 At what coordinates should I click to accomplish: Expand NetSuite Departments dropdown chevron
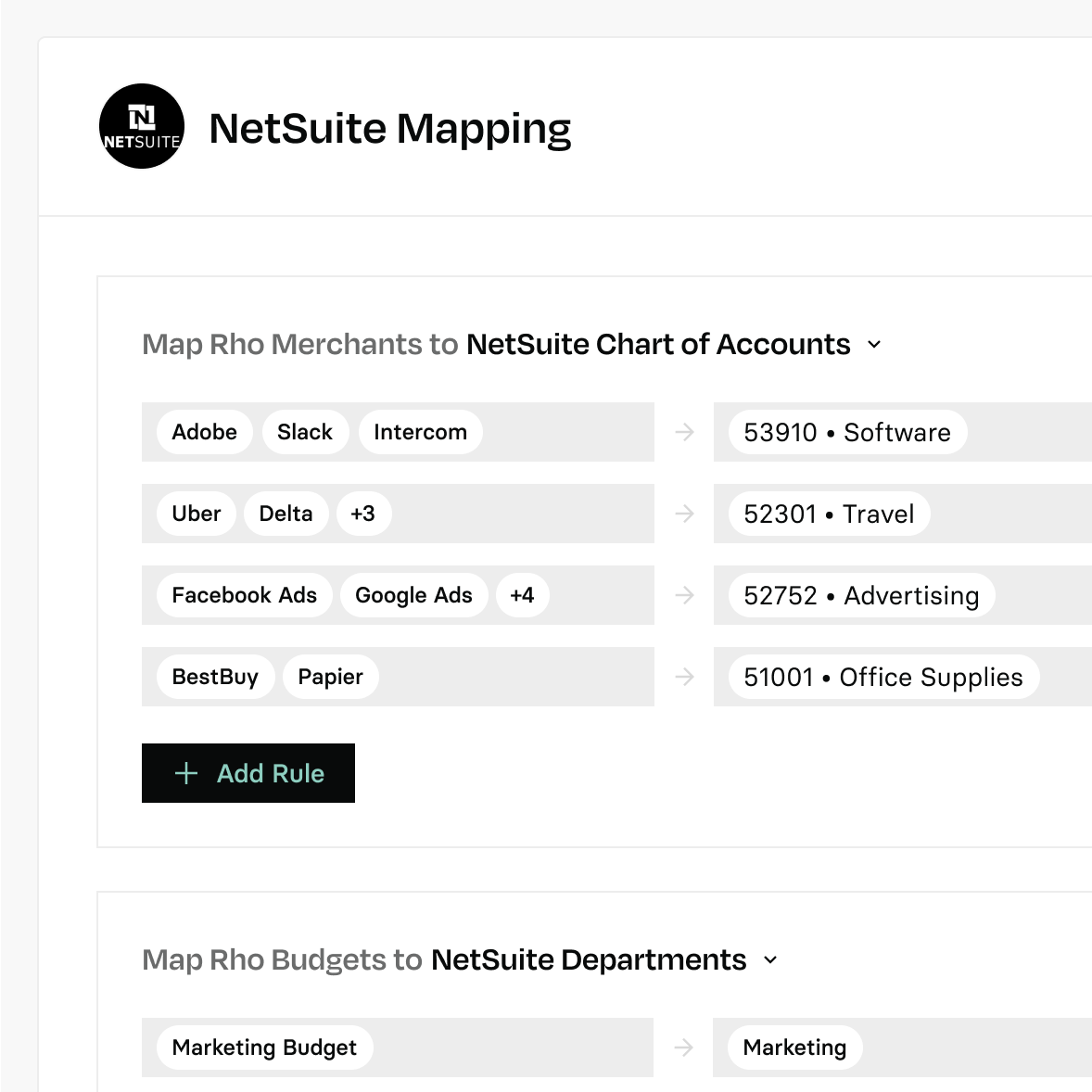click(x=770, y=960)
